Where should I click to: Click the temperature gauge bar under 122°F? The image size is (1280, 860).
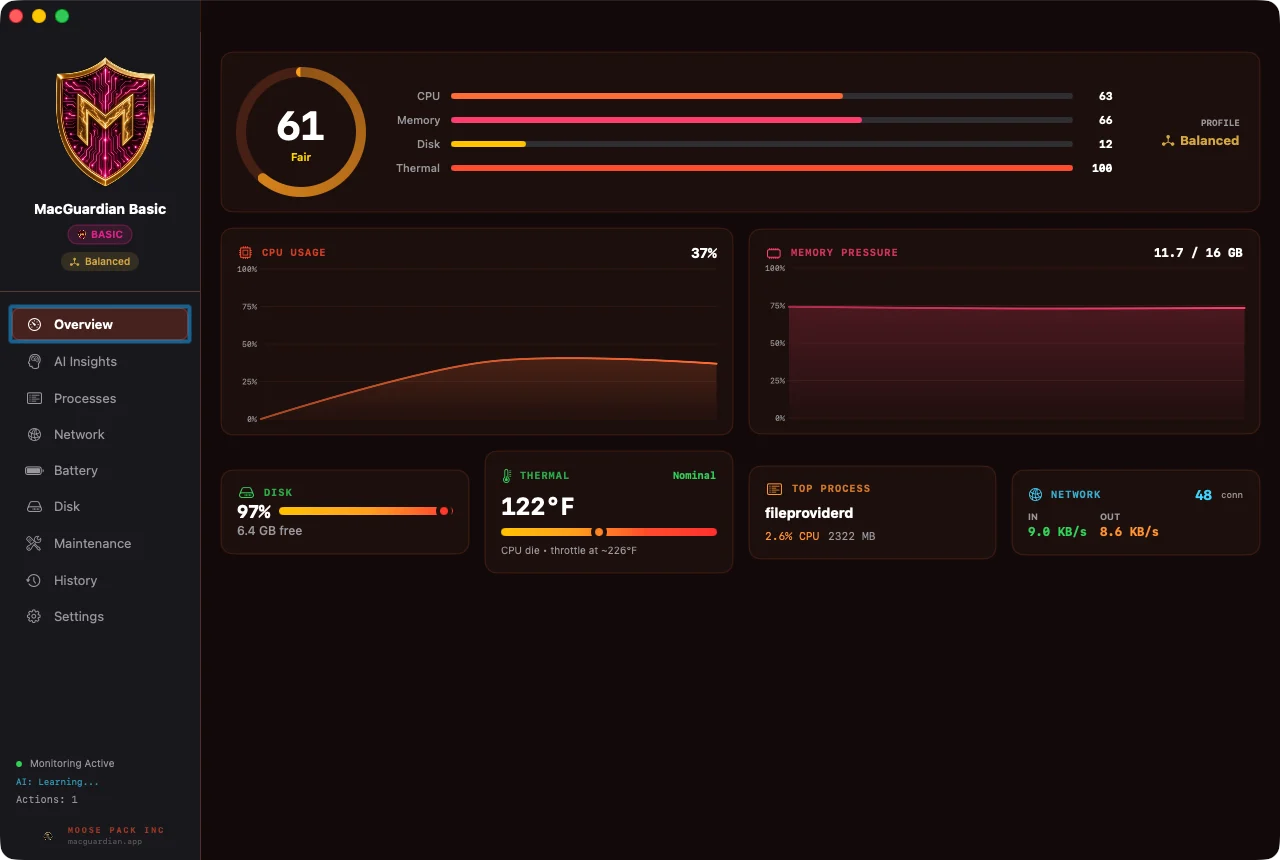point(609,532)
